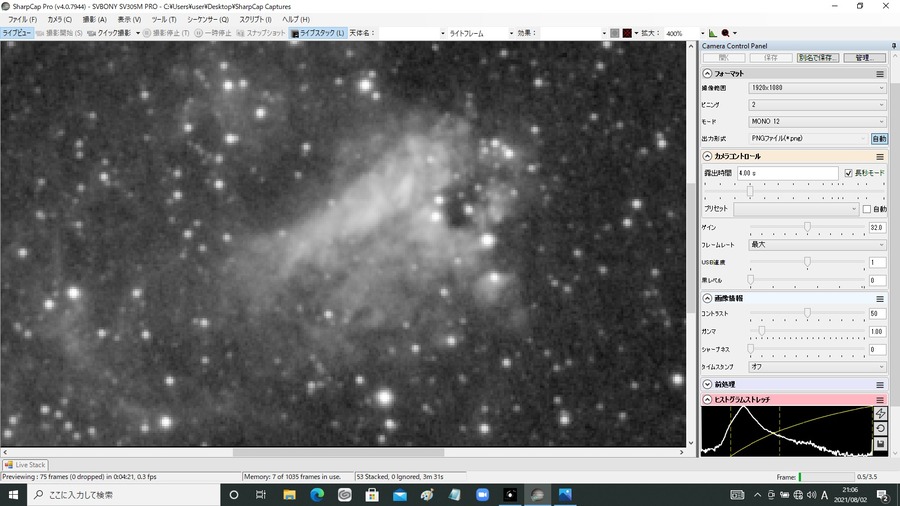Open Microsoft Store from taskbar

click(x=372, y=495)
